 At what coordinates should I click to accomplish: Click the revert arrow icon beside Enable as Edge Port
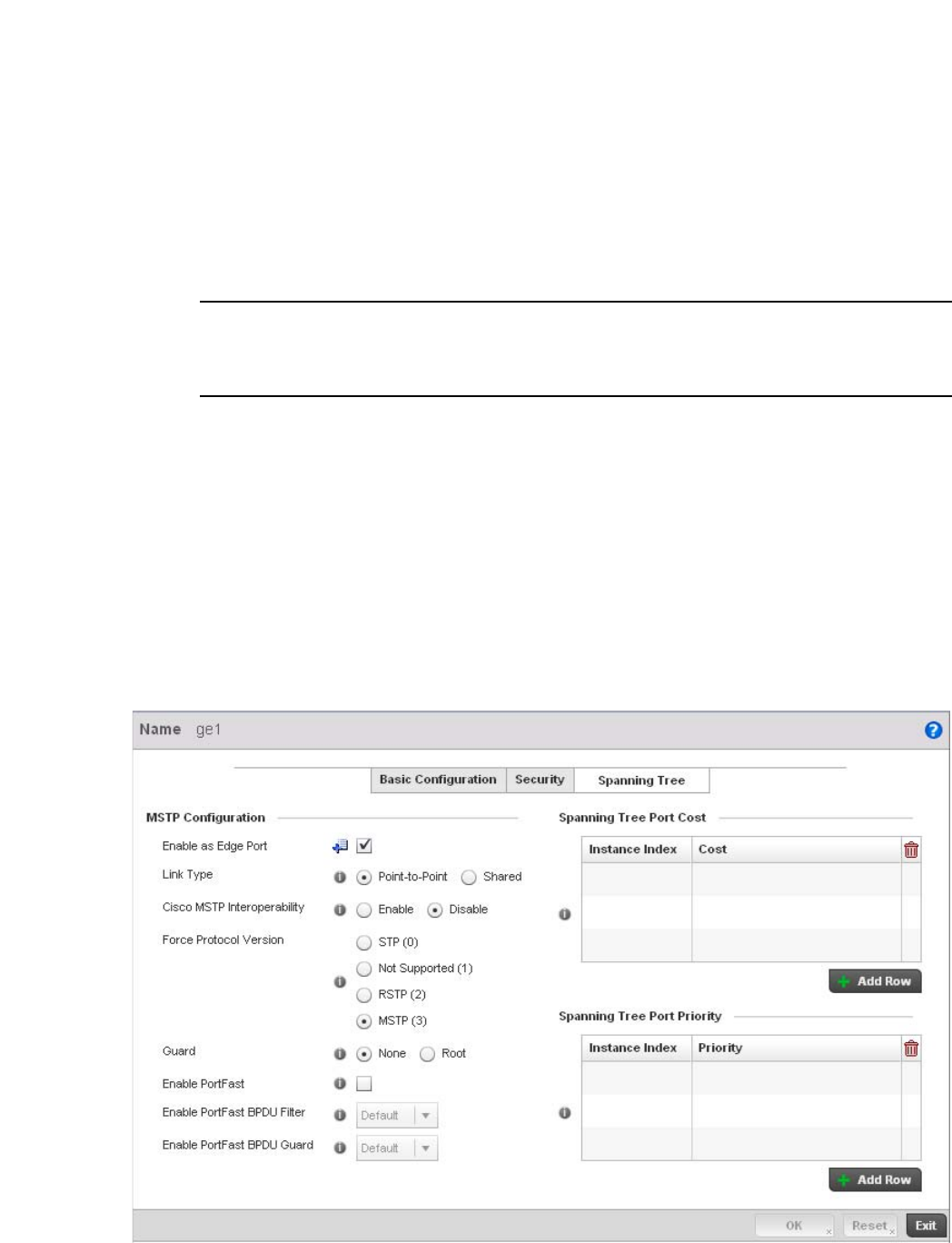tap(341, 847)
